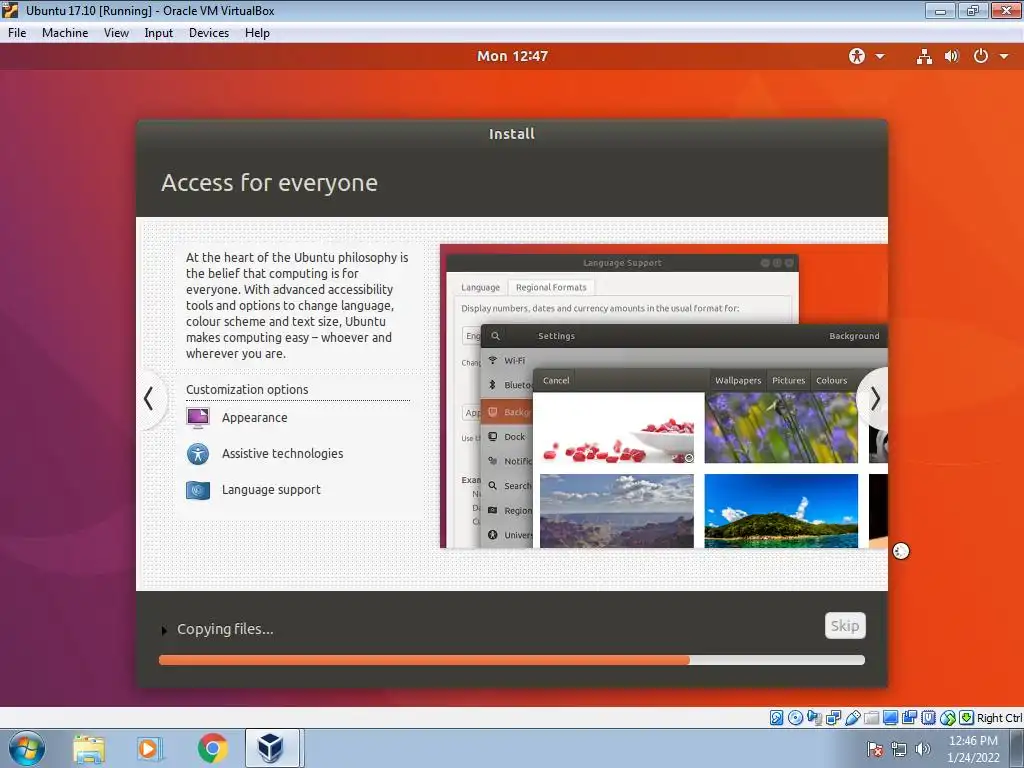Select the Language support label
This screenshot has height=768, width=1024.
[x=271, y=490]
